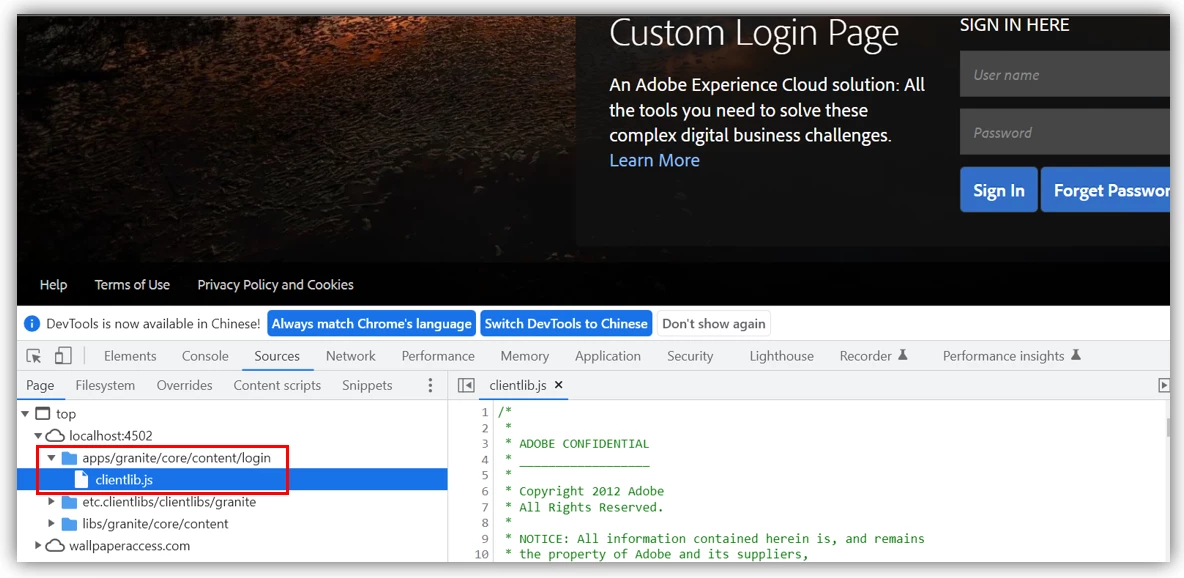Screen dimensions: 1184x578
Task: Open the Help footer link
Action: tap(54, 285)
